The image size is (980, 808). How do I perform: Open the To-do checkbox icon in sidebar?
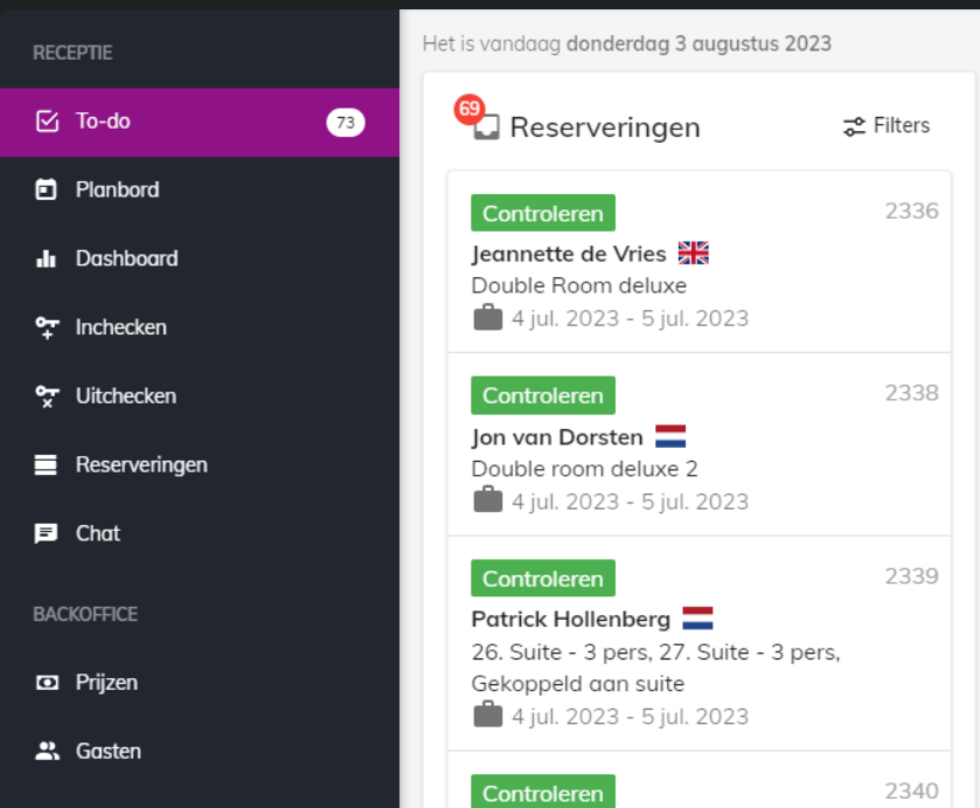(x=47, y=121)
